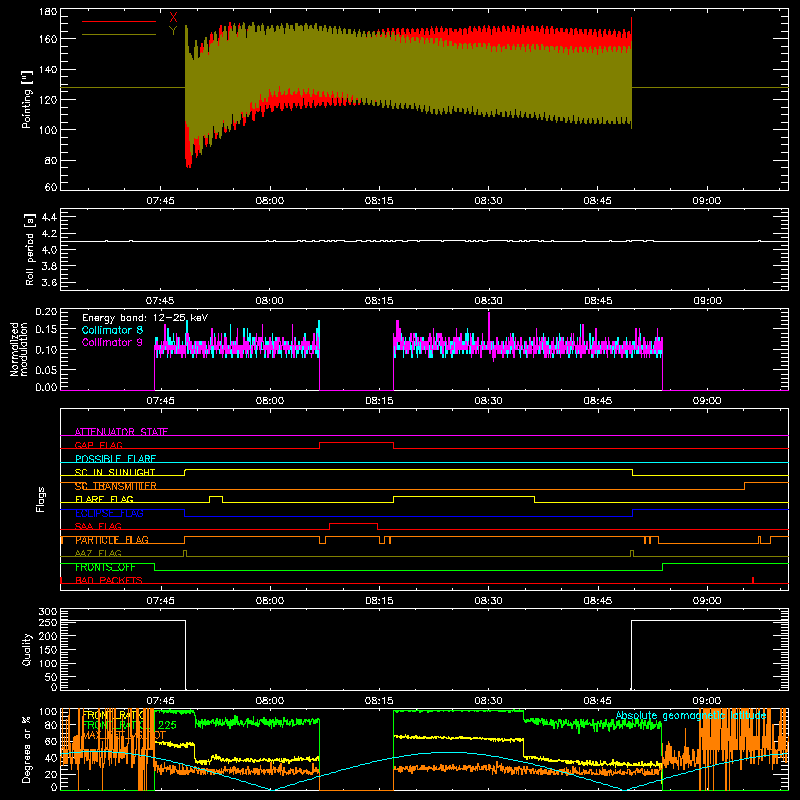Click the 4.4 tick on Roll period axis
This screenshot has width=800, height=800.
49,217
